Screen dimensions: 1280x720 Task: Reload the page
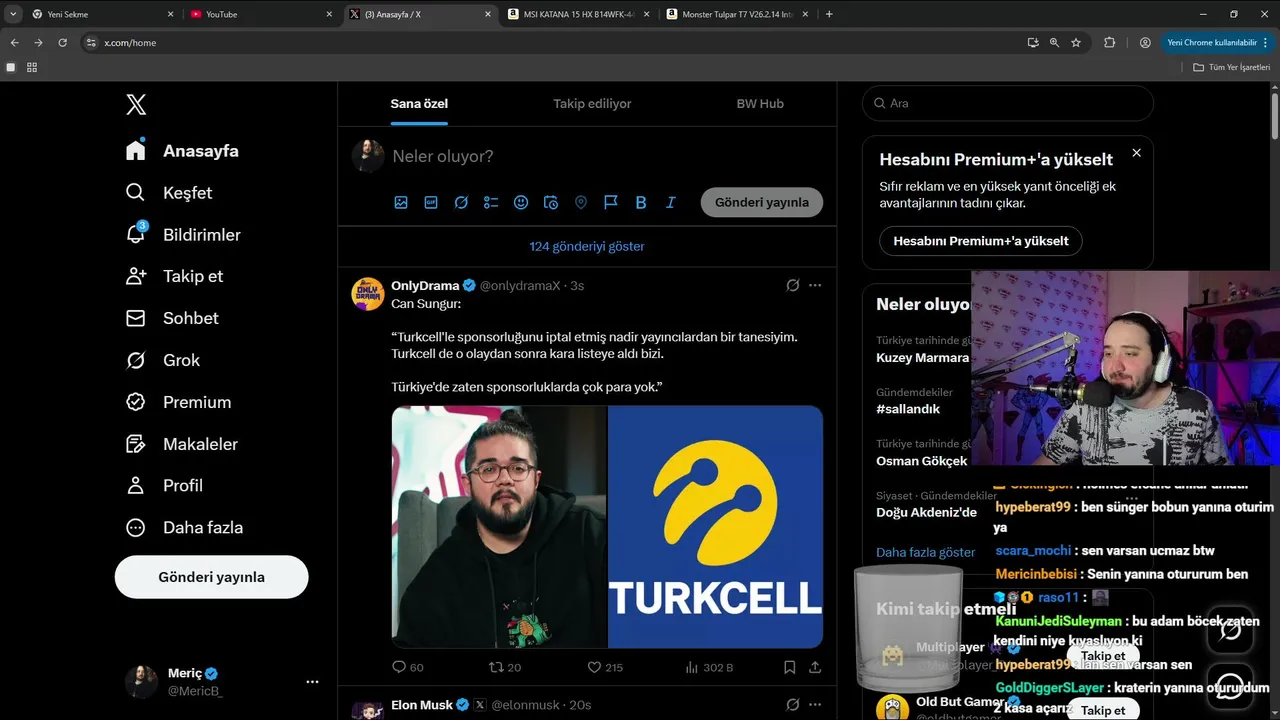point(62,43)
